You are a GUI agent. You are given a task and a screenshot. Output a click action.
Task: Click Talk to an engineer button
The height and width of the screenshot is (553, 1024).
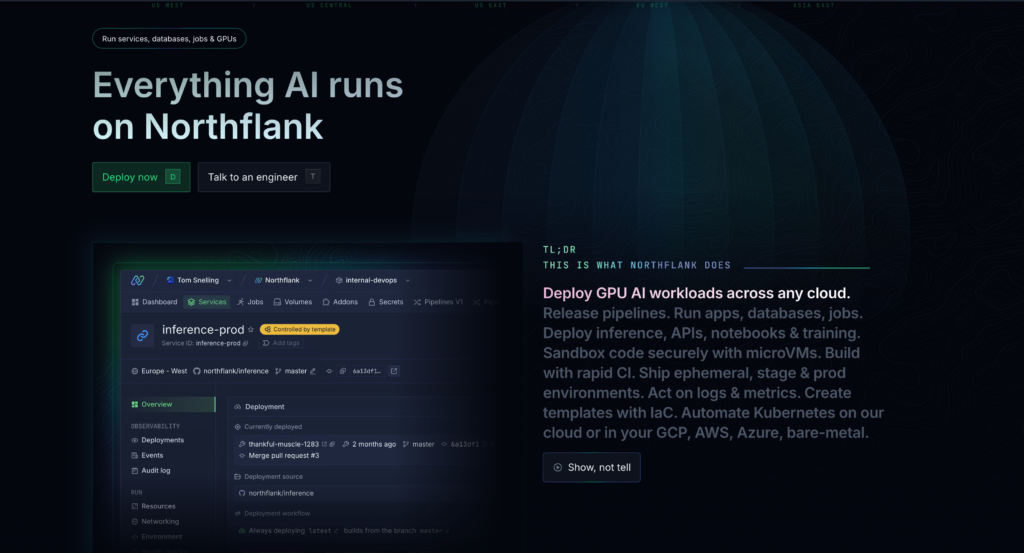(263, 177)
